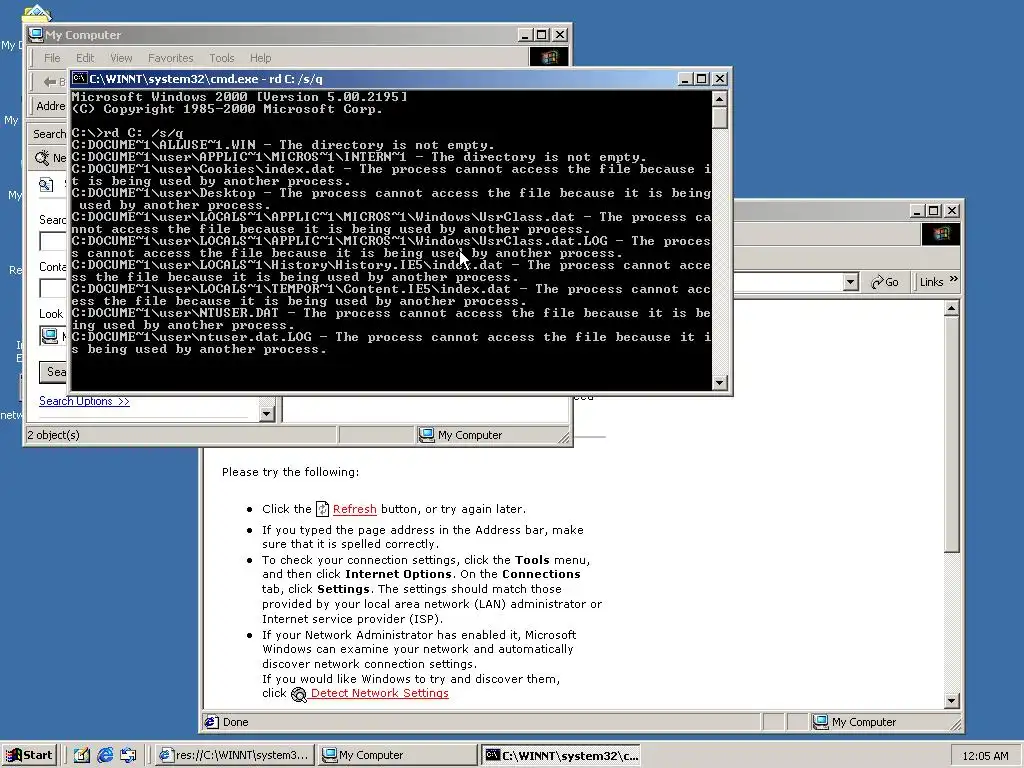This screenshot has height=768, width=1024.
Task: Close the cmd.exe window
Action: pos(720,79)
